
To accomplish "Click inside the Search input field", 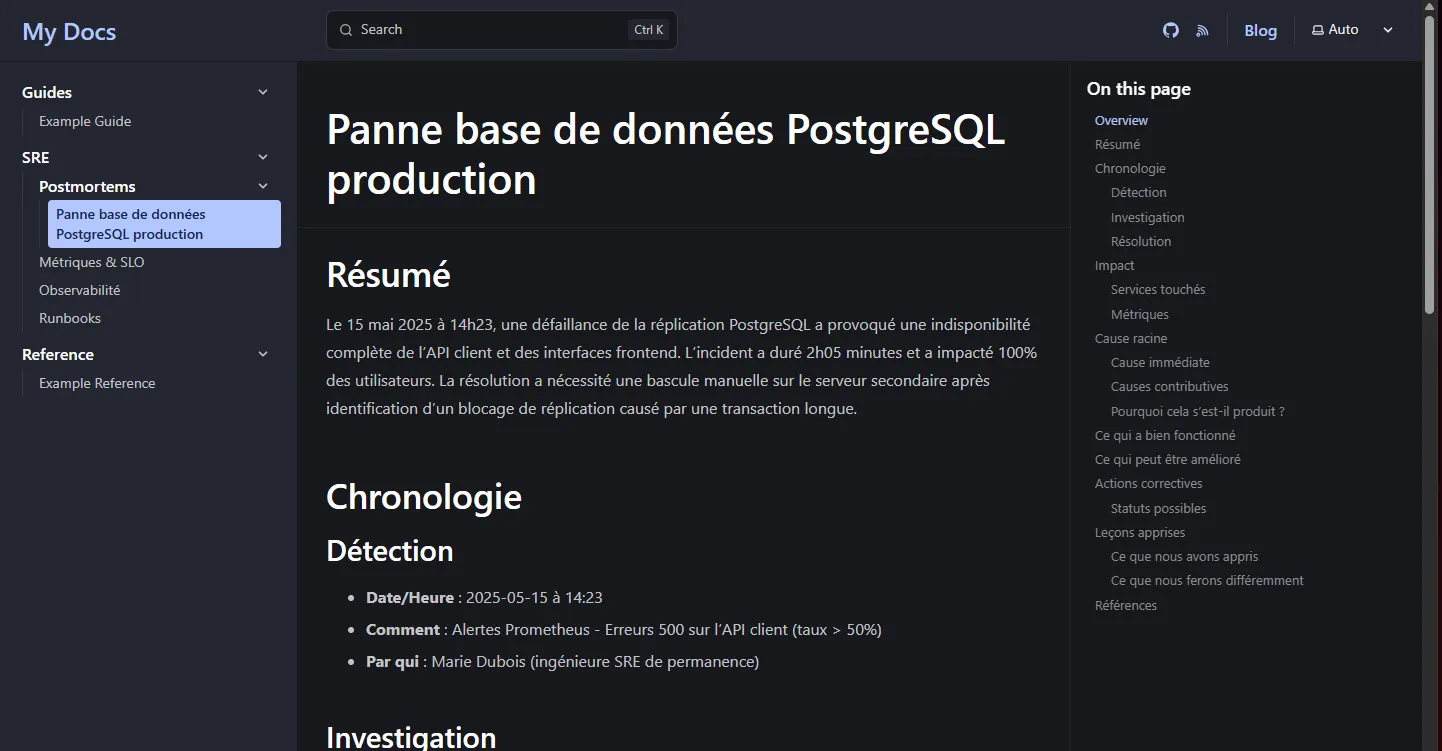I will tap(480, 29).
